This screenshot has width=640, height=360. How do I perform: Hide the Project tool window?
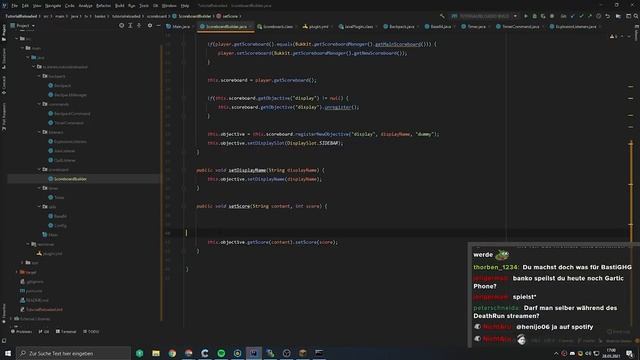158,25
